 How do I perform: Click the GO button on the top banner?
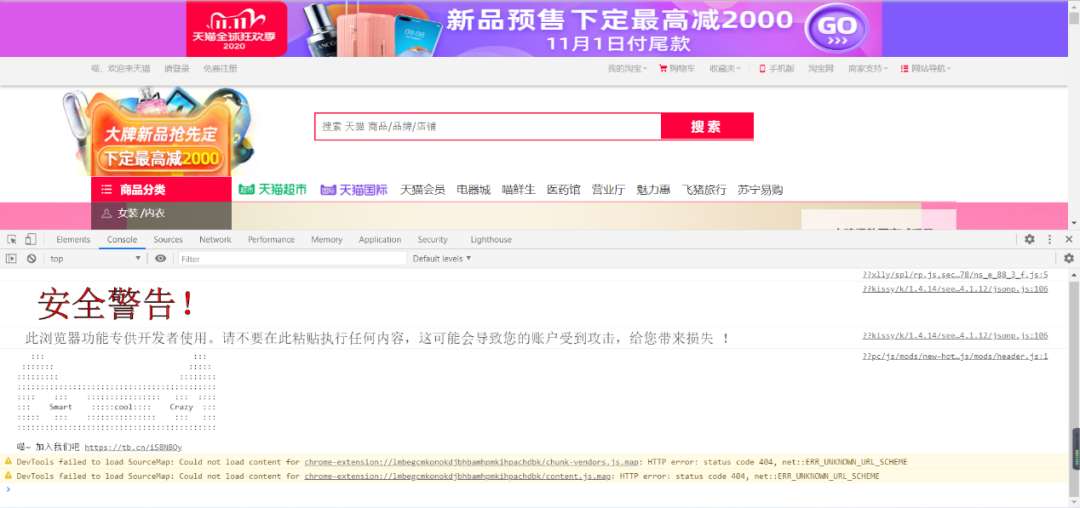point(837,28)
